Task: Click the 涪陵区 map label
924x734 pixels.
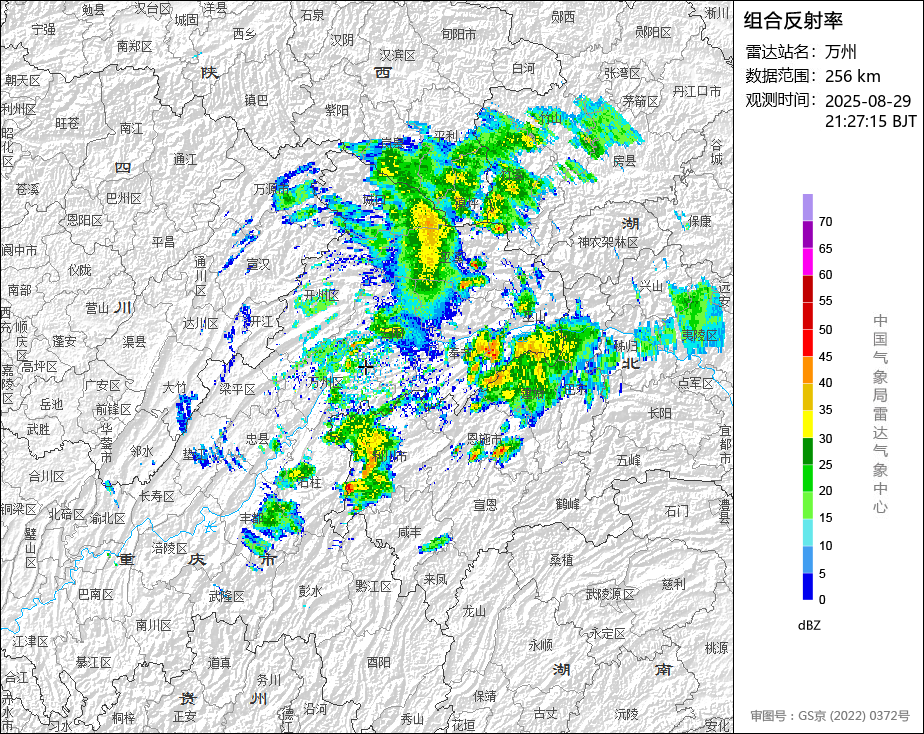Action: [x=170, y=548]
